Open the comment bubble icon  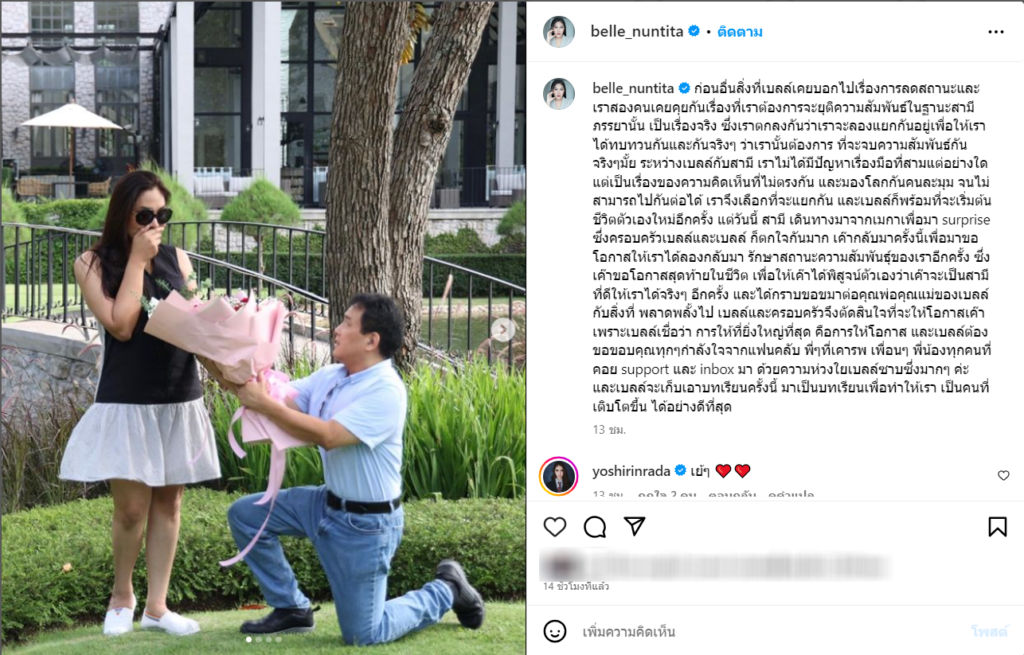(594, 526)
